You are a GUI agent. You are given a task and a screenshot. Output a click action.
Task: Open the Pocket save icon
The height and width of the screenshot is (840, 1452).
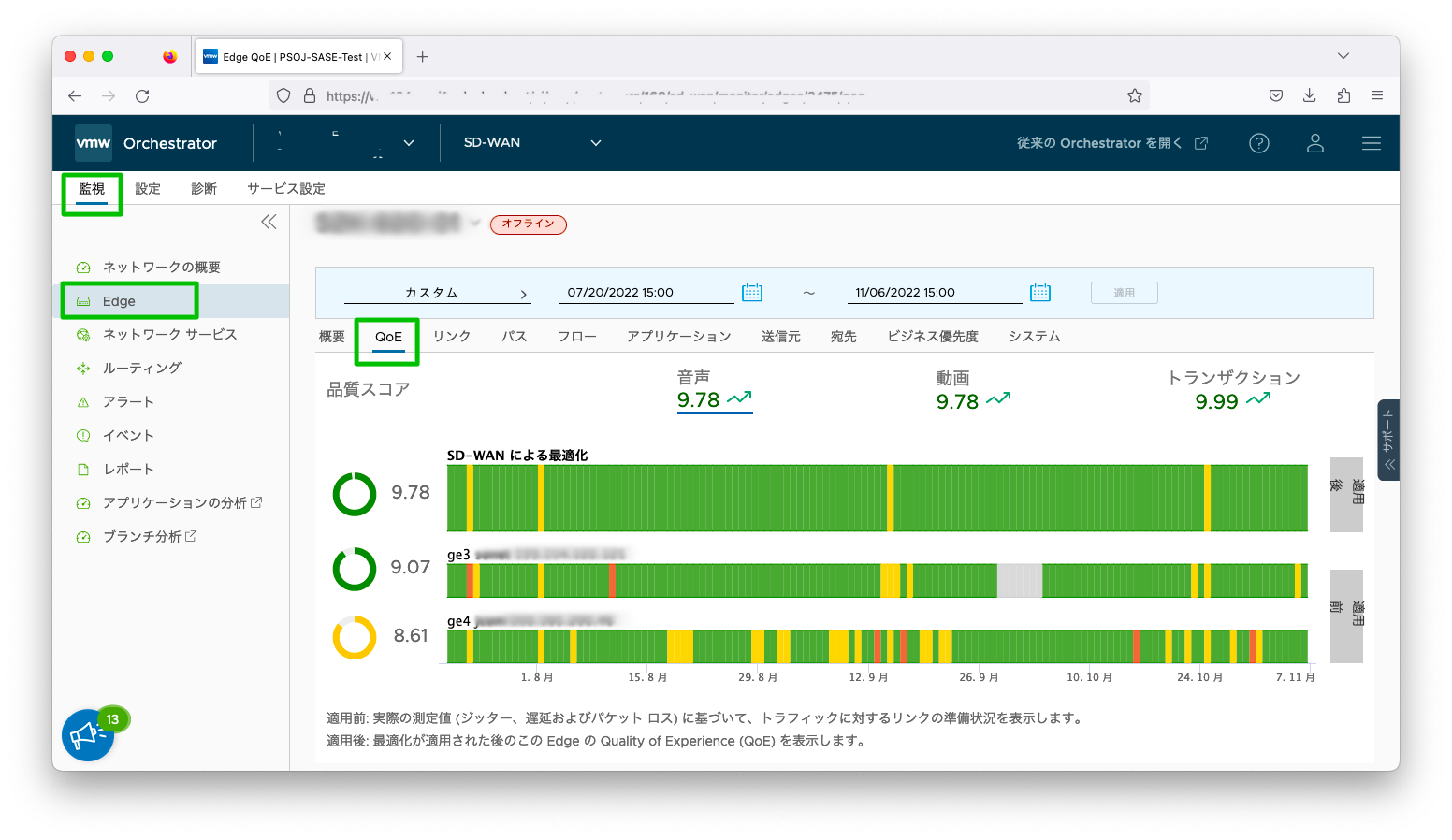pyautogui.click(x=1276, y=95)
